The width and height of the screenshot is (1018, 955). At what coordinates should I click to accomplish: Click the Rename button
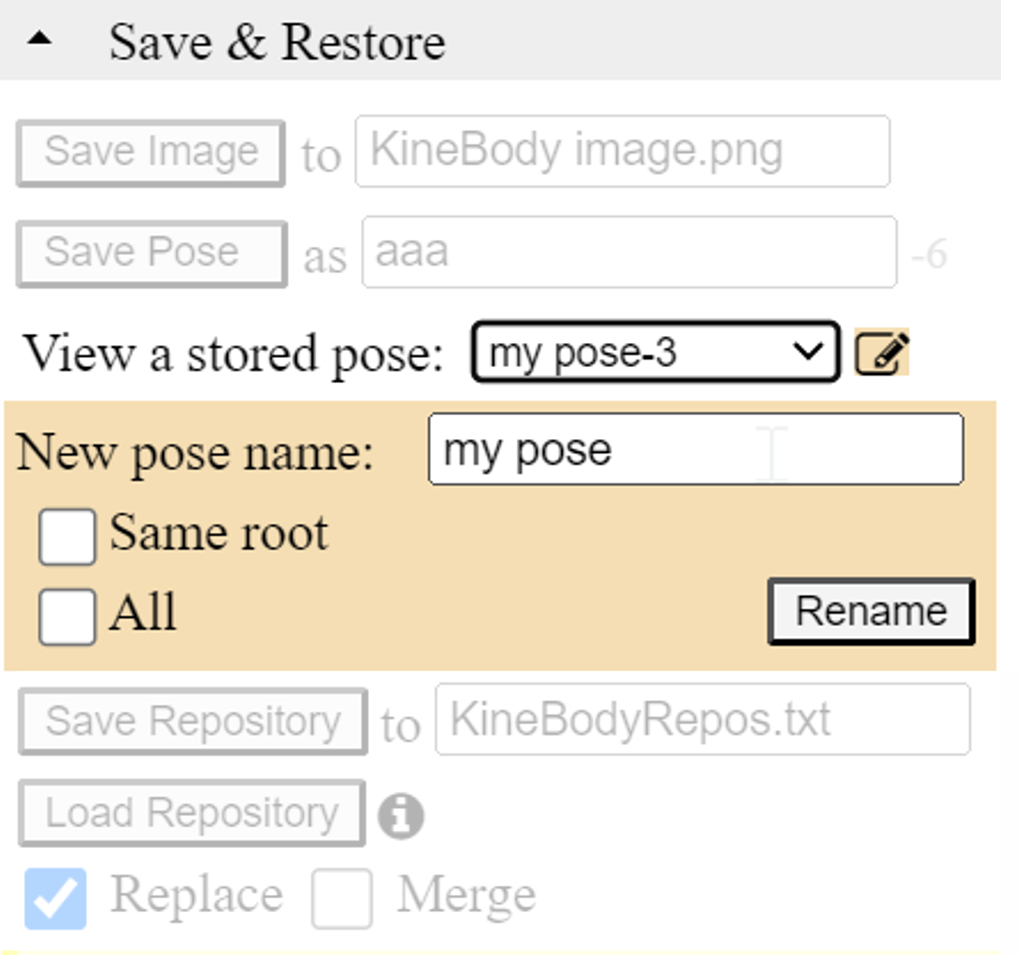[x=871, y=612]
